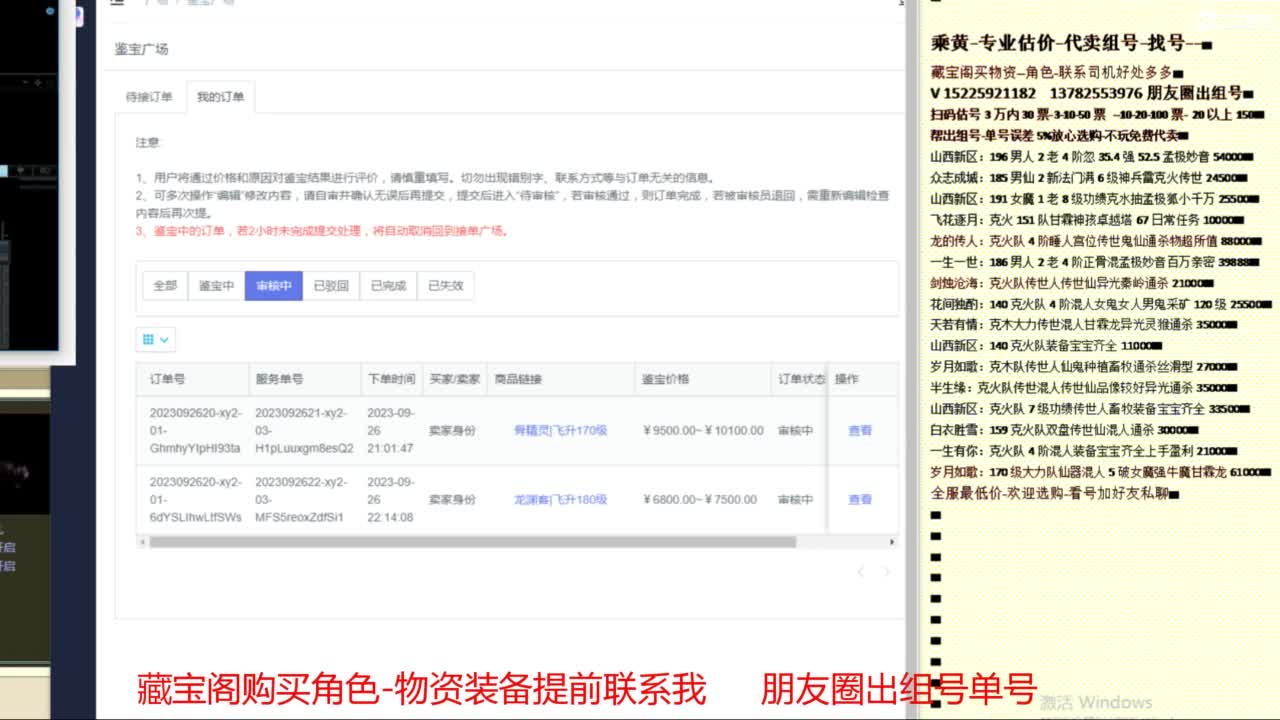Click price range ¥9500.00~¥10100.00
The image size is (1280, 720).
pos(703,431)
